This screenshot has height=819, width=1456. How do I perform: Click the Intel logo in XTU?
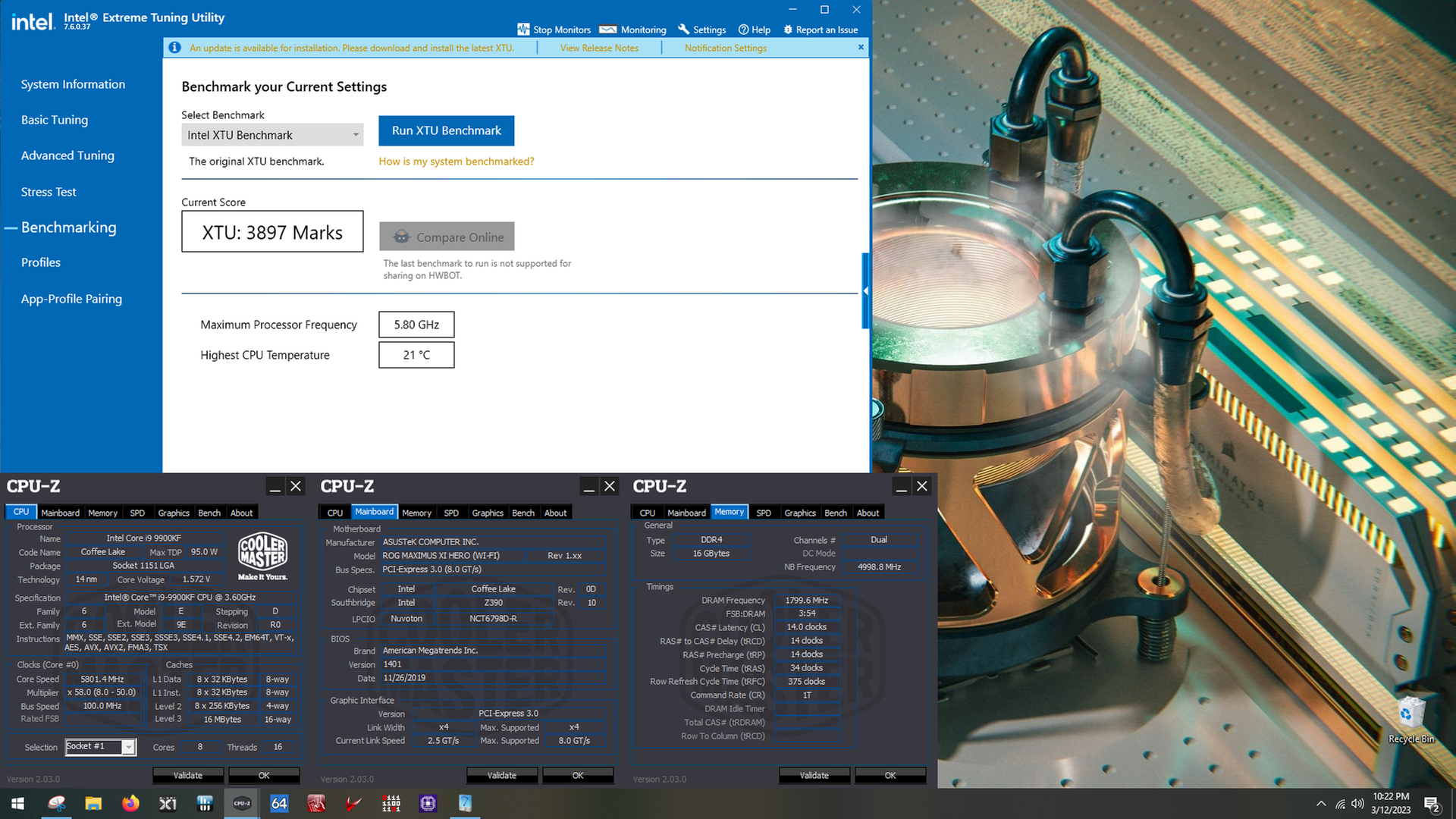click(33, 21)
